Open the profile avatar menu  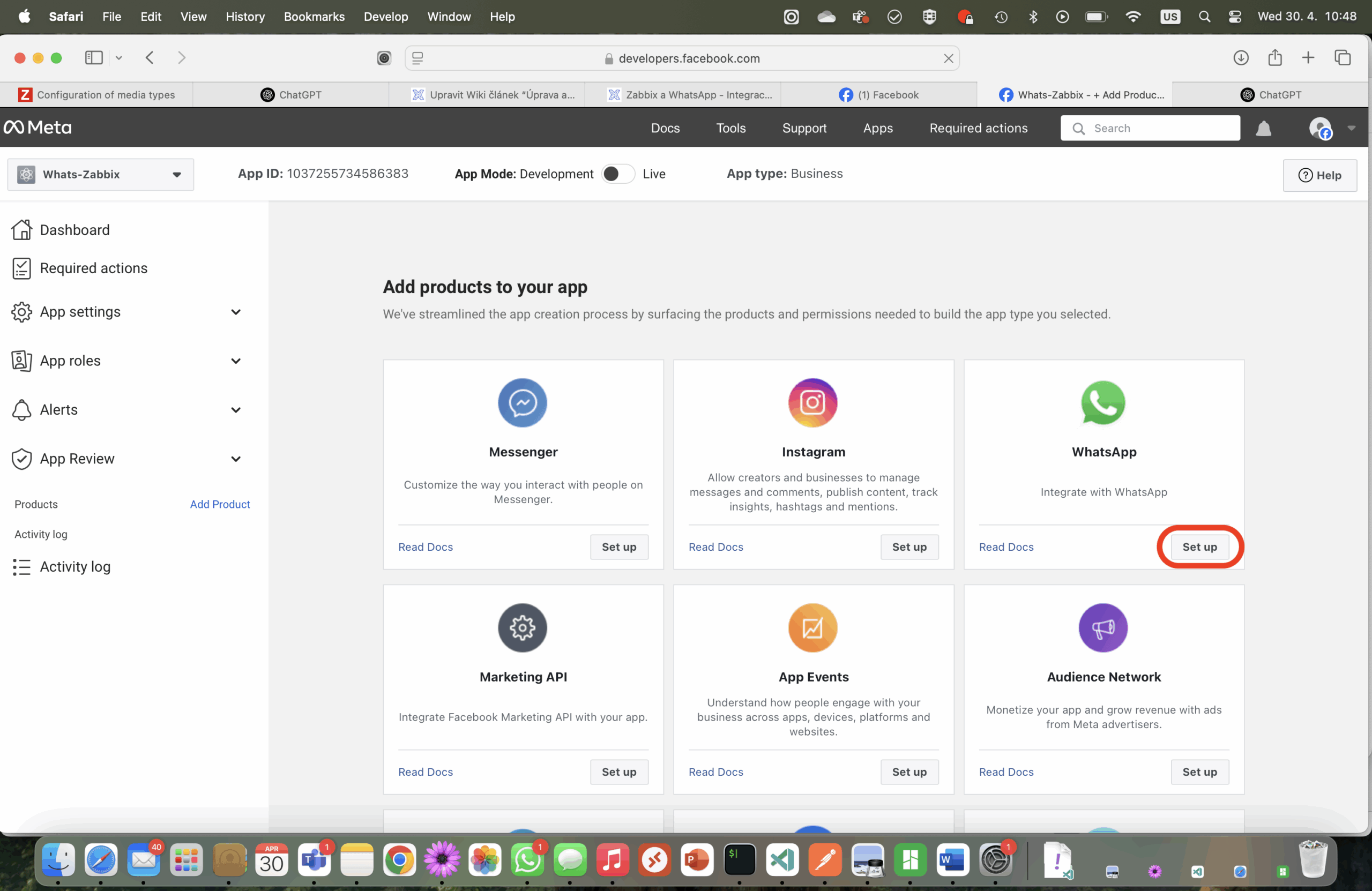point(1320,128)
